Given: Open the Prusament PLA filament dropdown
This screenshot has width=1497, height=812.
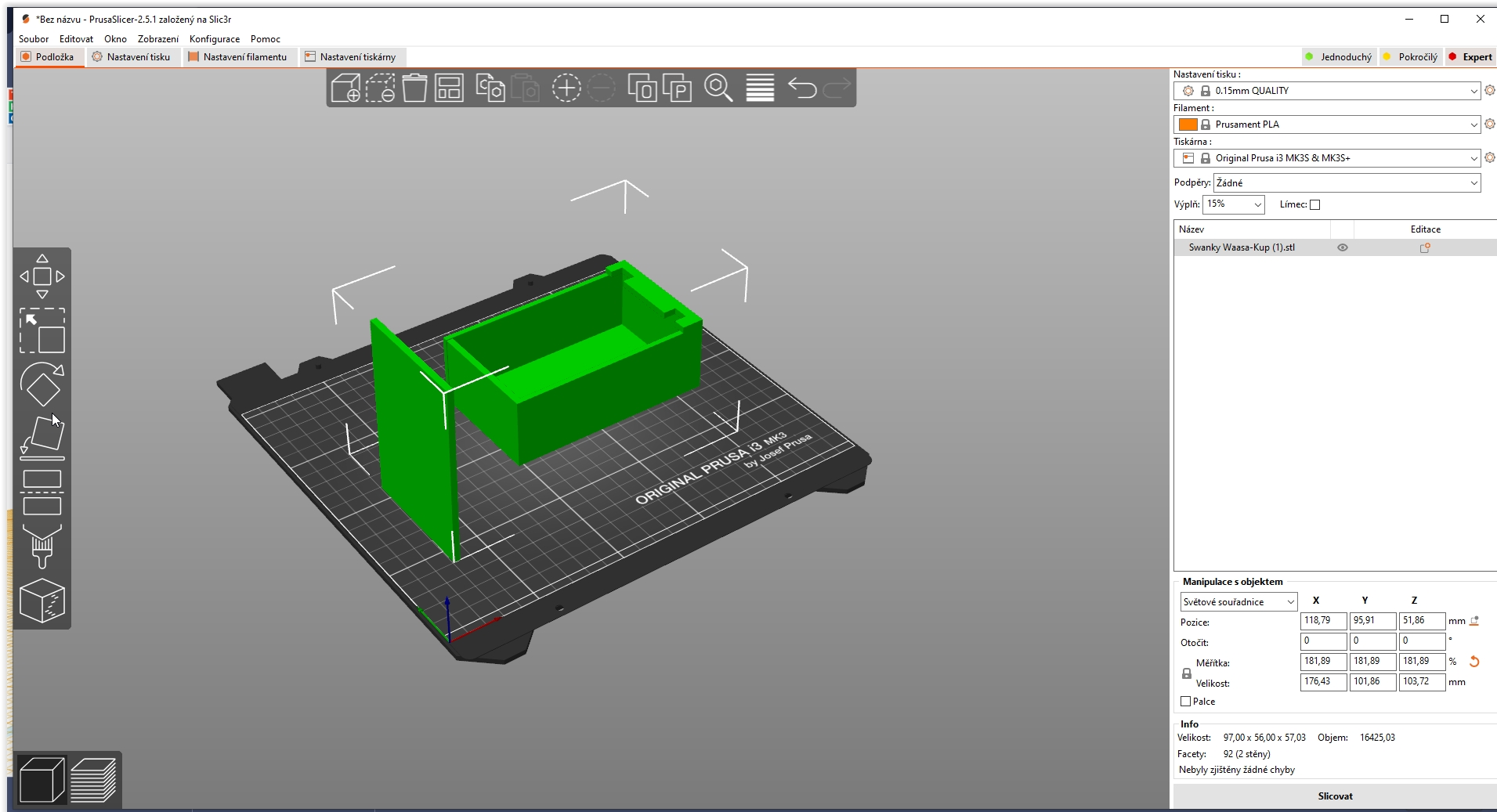Looking at the screenshot, I should (x=1327, y=125).
